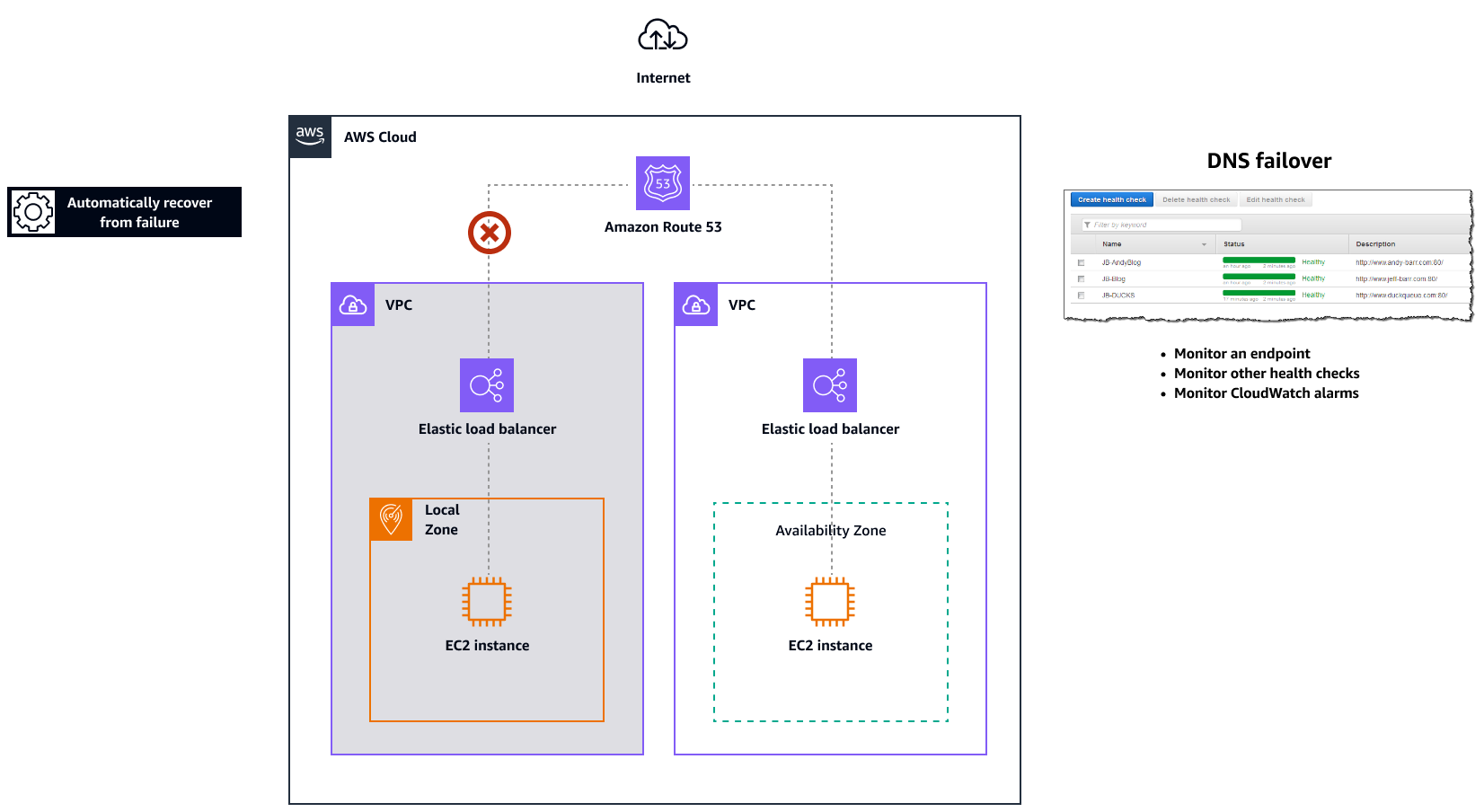Screen dimensions: 1484x812
Task: Click the Local Zone location icon
Action: click(391, 519)
